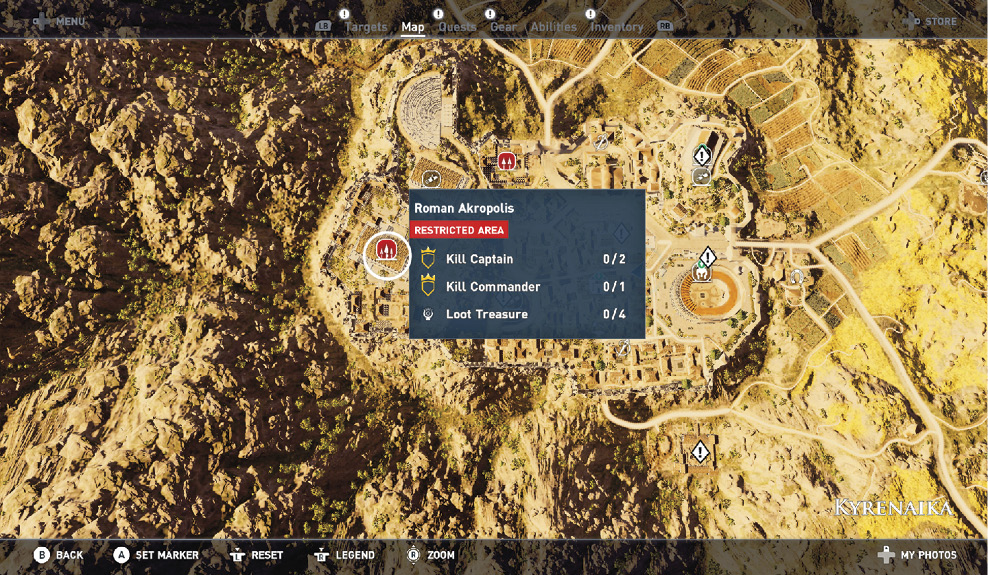Open the Gear tab
Viewport: 988px width, 575px height.
point(503,26)
